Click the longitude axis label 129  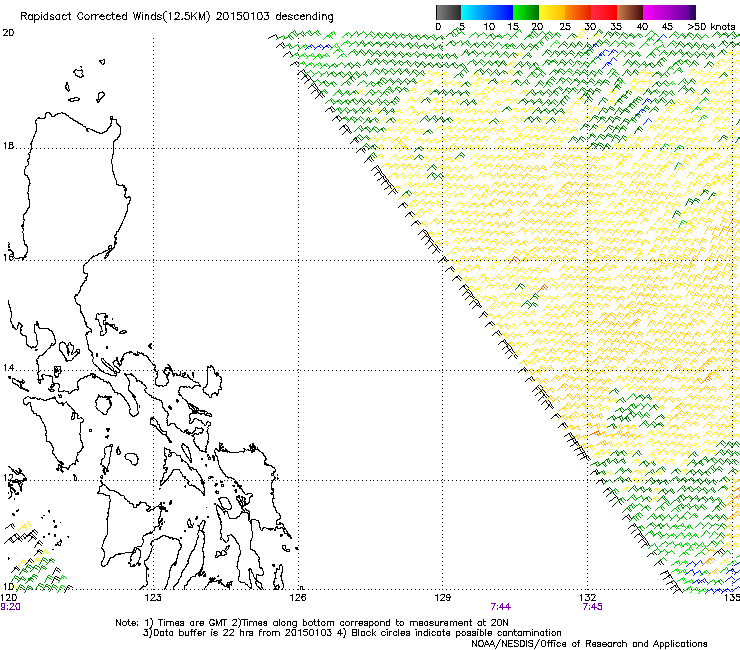442,598
